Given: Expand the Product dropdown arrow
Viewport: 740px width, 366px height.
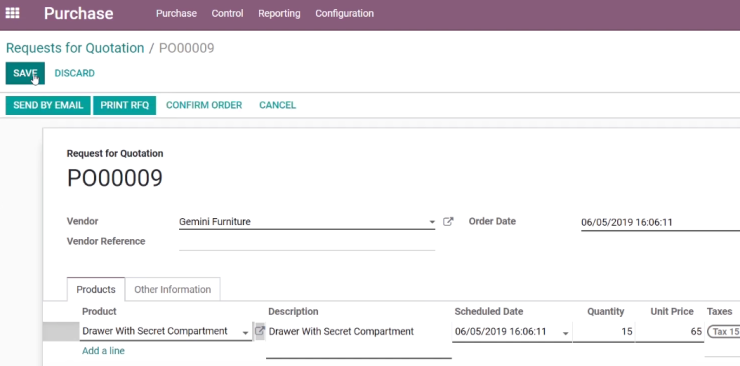Looking at the screenshot, I should (245, 333).
